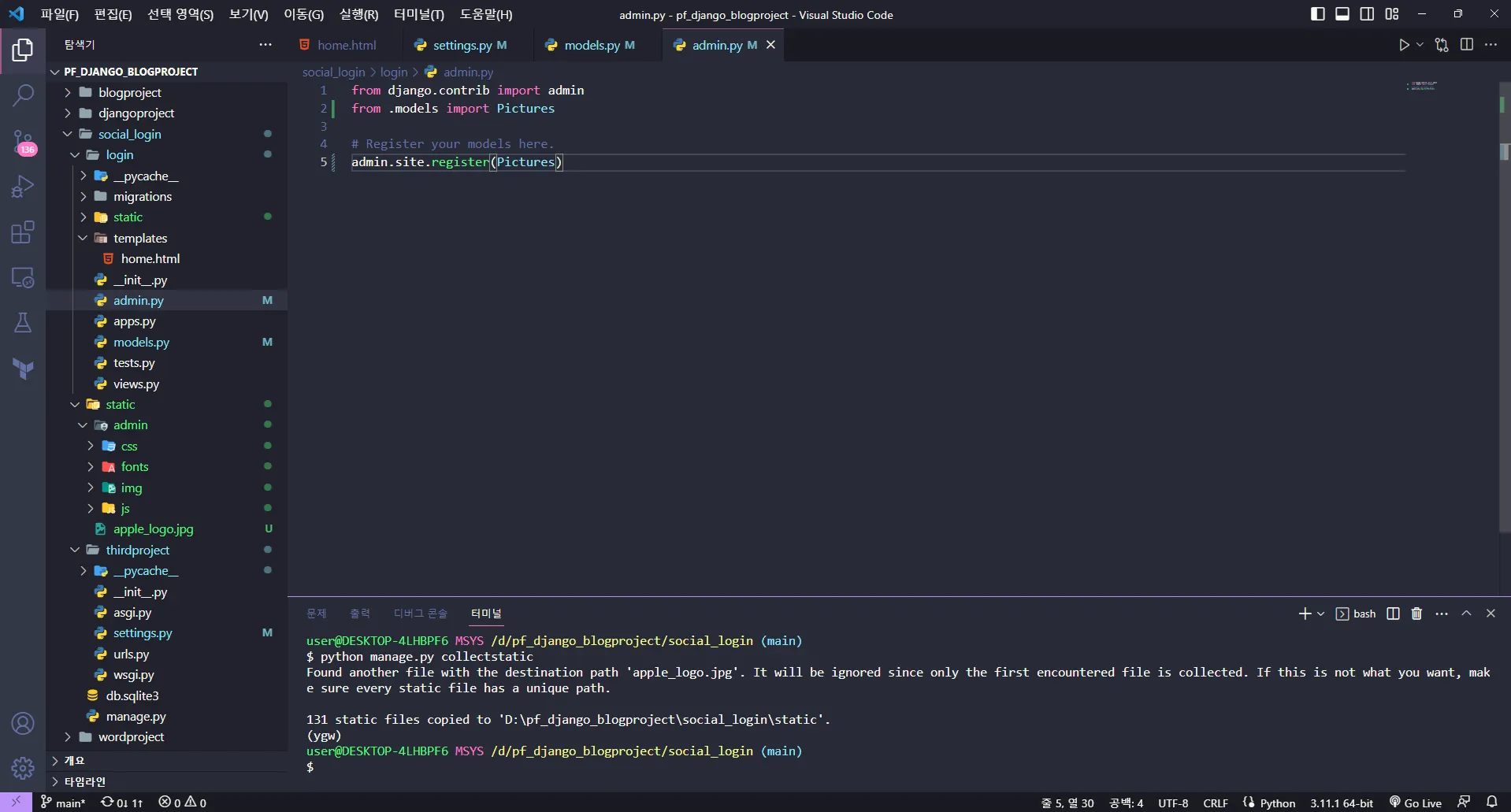This screenshot has width=1511, height=812.
Task: Open Run and Debug view
Action: 23,187
